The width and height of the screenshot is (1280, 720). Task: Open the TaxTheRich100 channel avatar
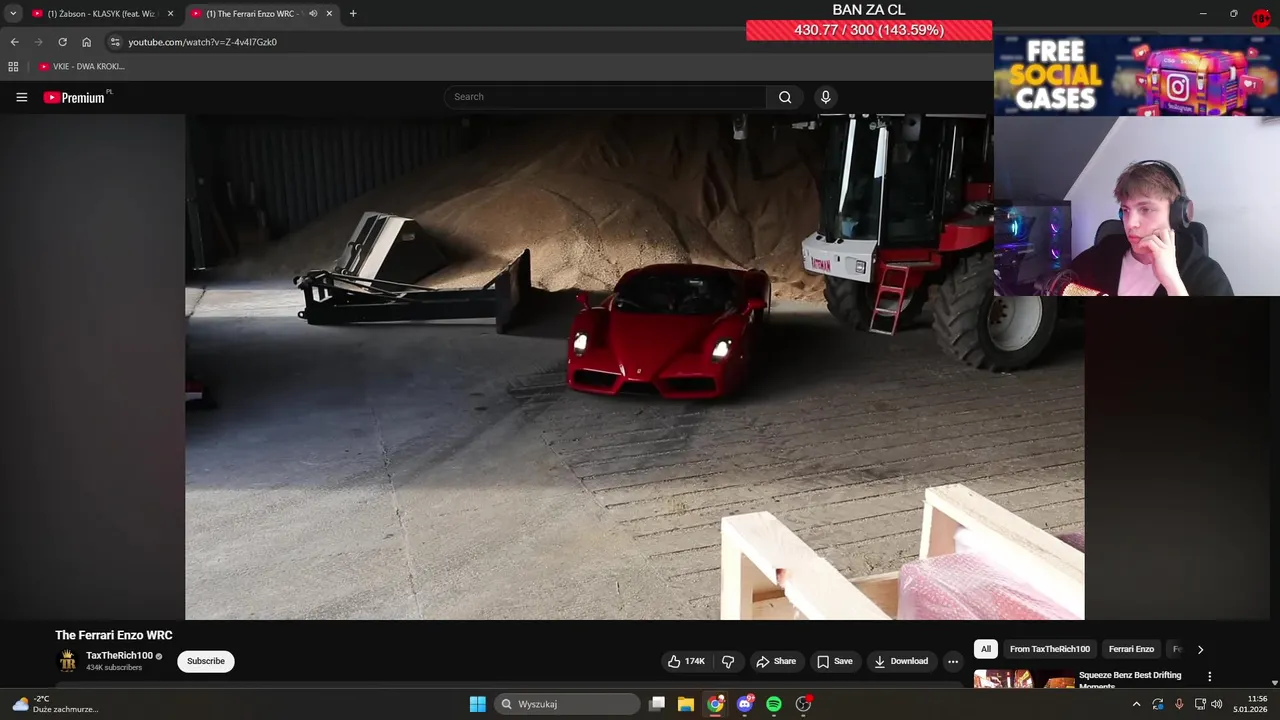click(67, 661)
